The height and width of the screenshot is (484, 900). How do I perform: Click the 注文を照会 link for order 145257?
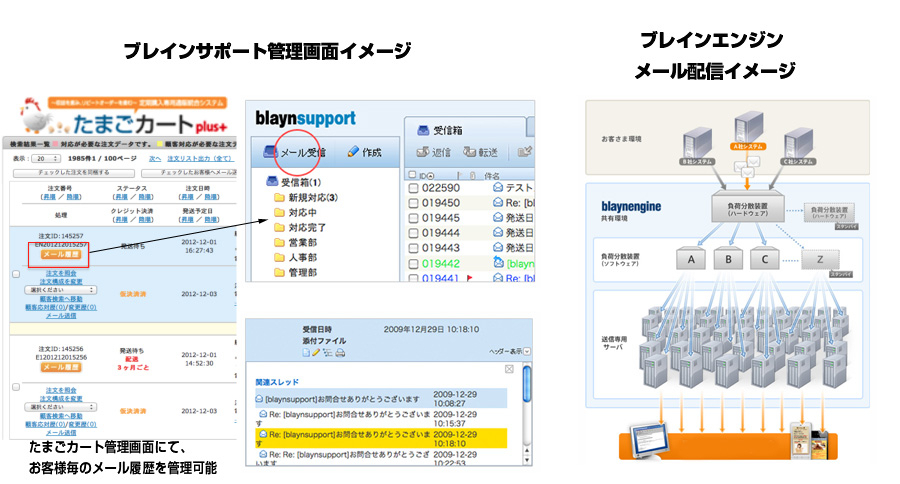pos(61,273)
